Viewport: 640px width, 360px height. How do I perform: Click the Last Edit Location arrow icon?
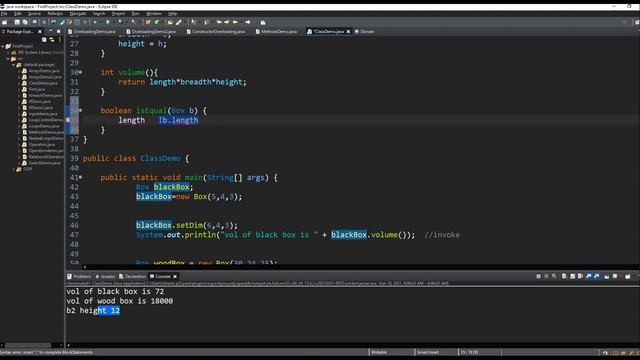(219, 22)
